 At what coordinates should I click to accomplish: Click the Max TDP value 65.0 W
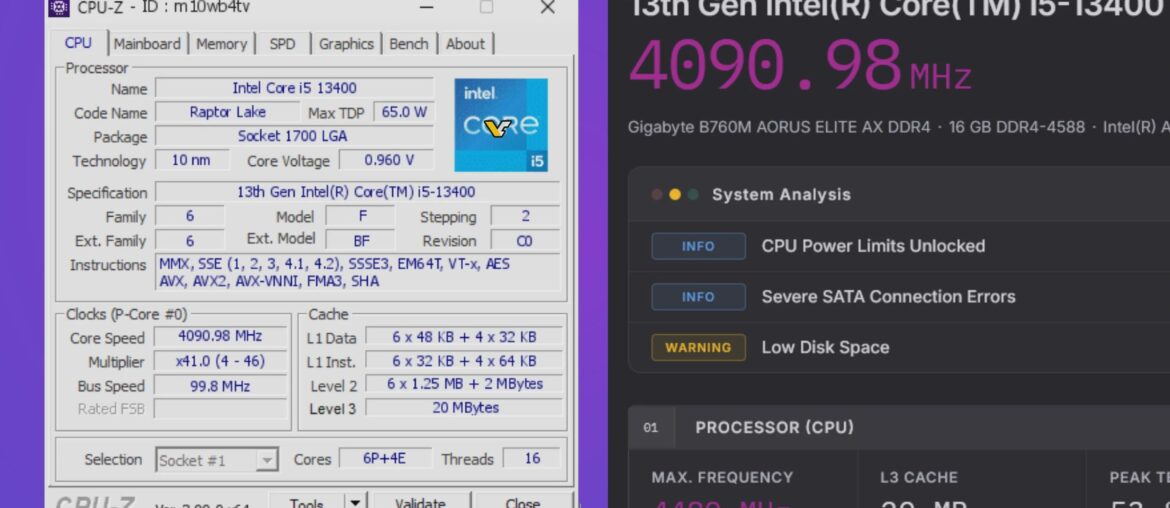[x=404, y=112]
